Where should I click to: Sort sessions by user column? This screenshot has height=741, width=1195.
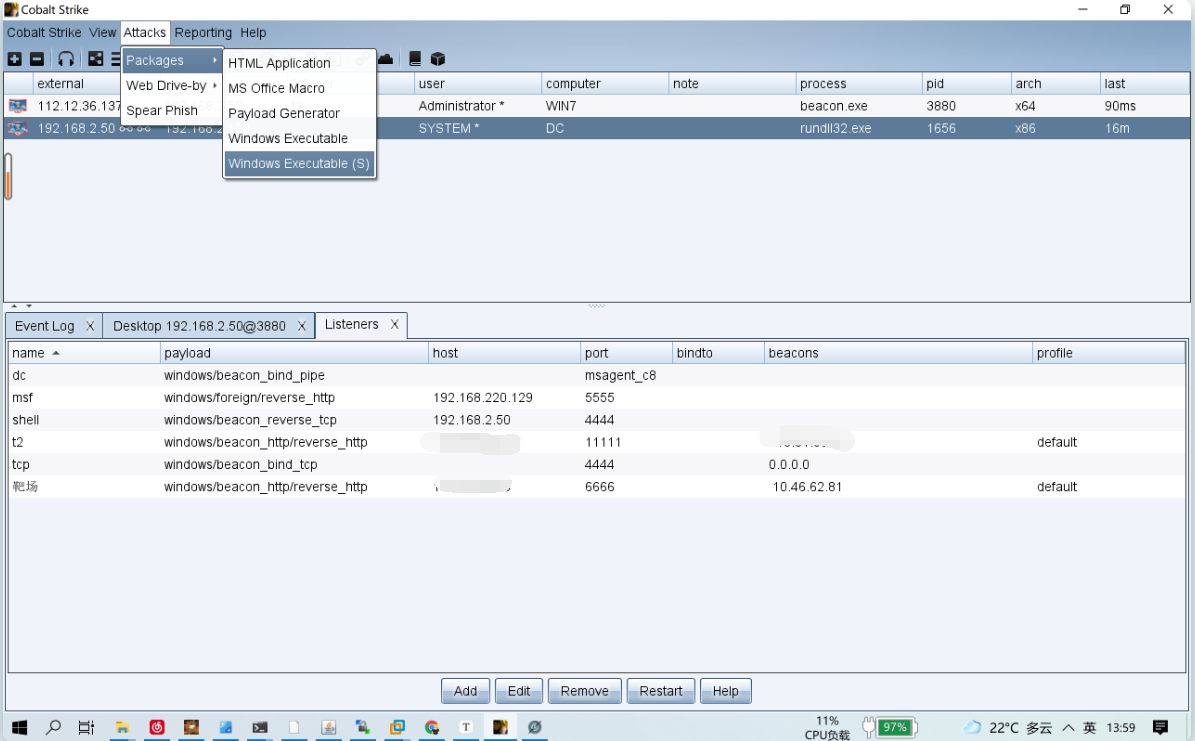[478, 84]
